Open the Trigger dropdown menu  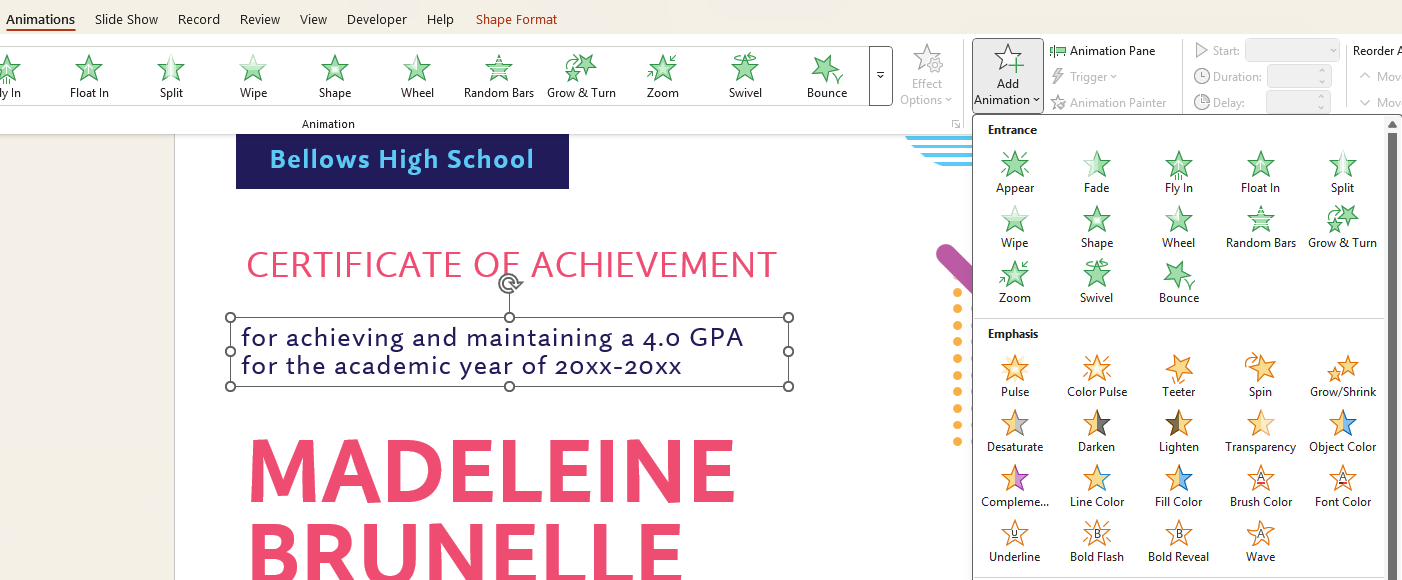[1084, 77]
